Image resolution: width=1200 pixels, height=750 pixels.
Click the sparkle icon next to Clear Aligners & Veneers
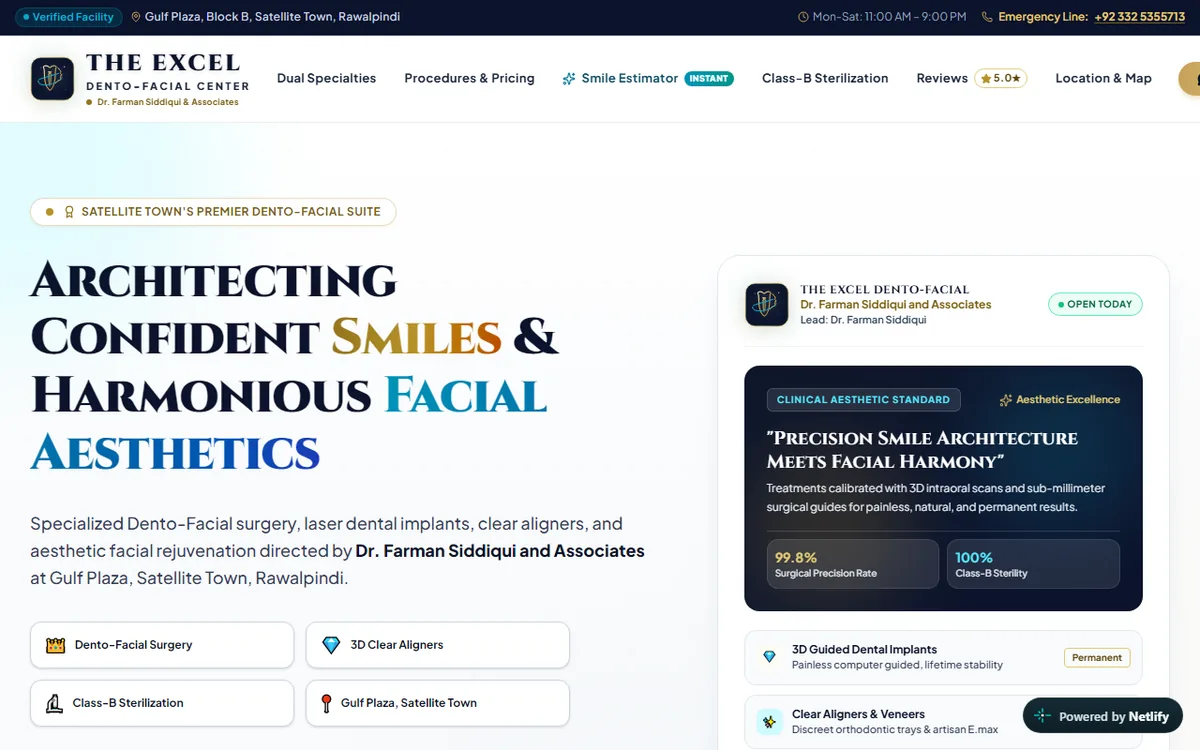(769, 721)
